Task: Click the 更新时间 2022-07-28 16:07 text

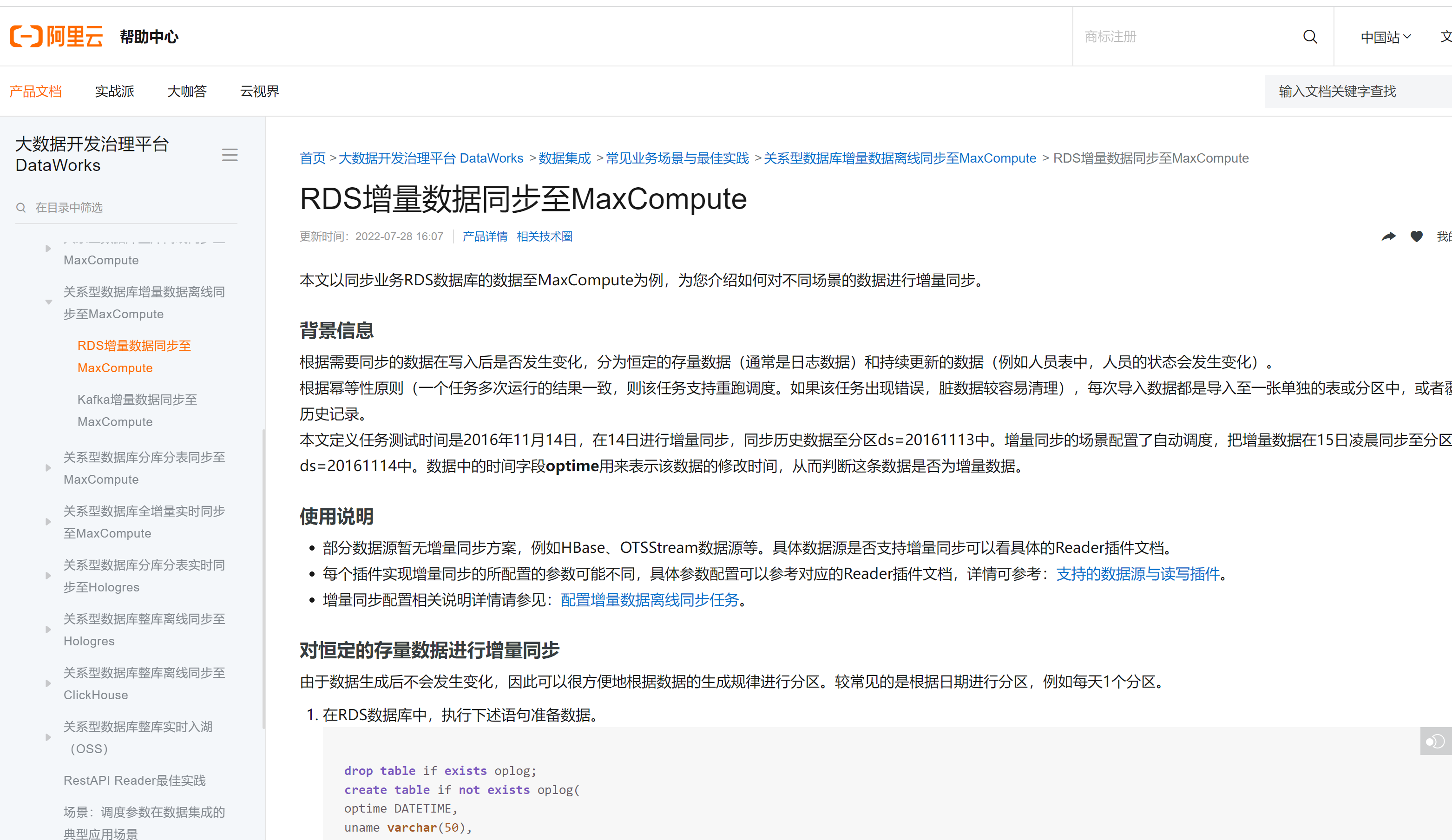Action: [x=372, y=236]
